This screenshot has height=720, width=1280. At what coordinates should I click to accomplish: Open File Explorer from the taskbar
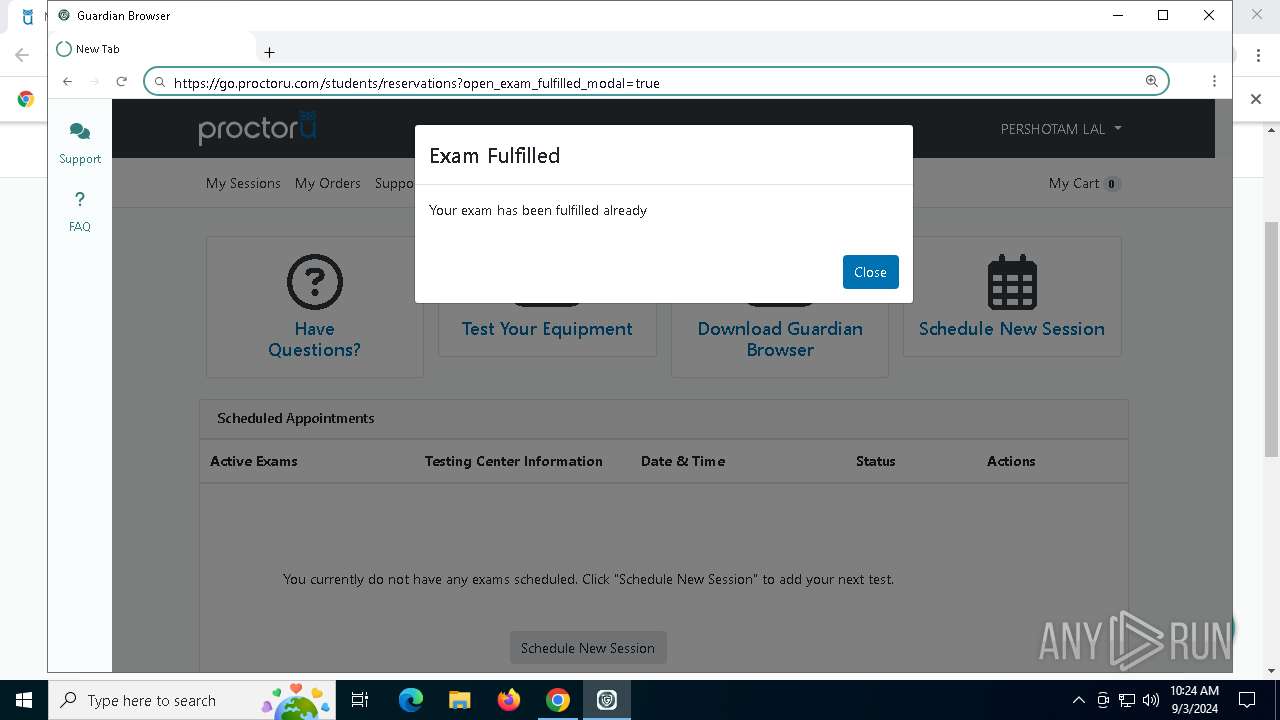459,700
